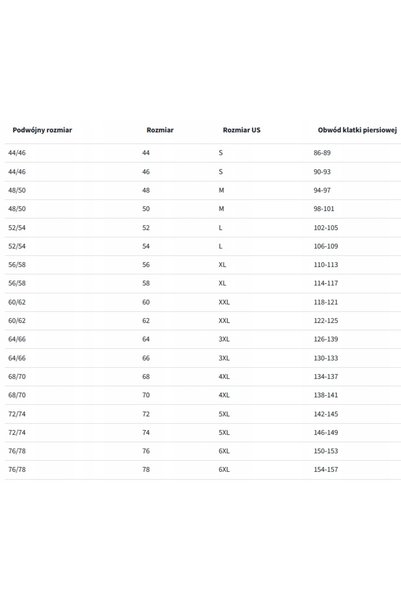Select the chest measurement 86-89 cell

[x=322, y=153]
